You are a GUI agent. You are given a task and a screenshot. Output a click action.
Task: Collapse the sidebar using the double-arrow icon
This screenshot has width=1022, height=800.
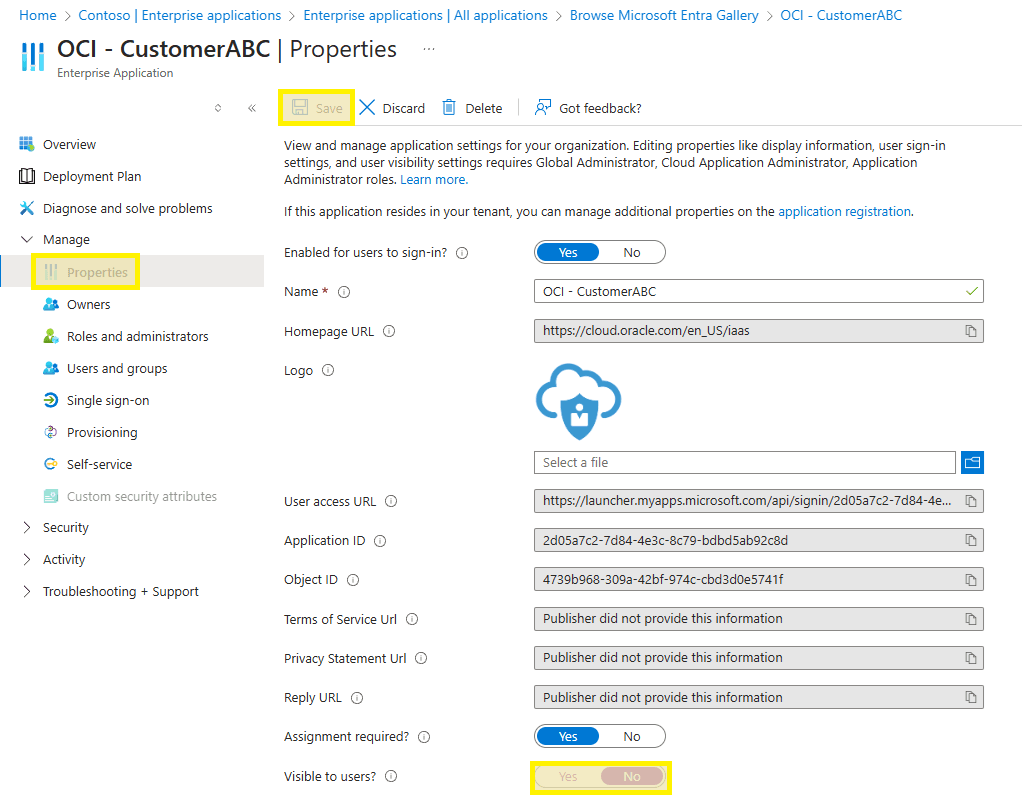pos(252,108)
